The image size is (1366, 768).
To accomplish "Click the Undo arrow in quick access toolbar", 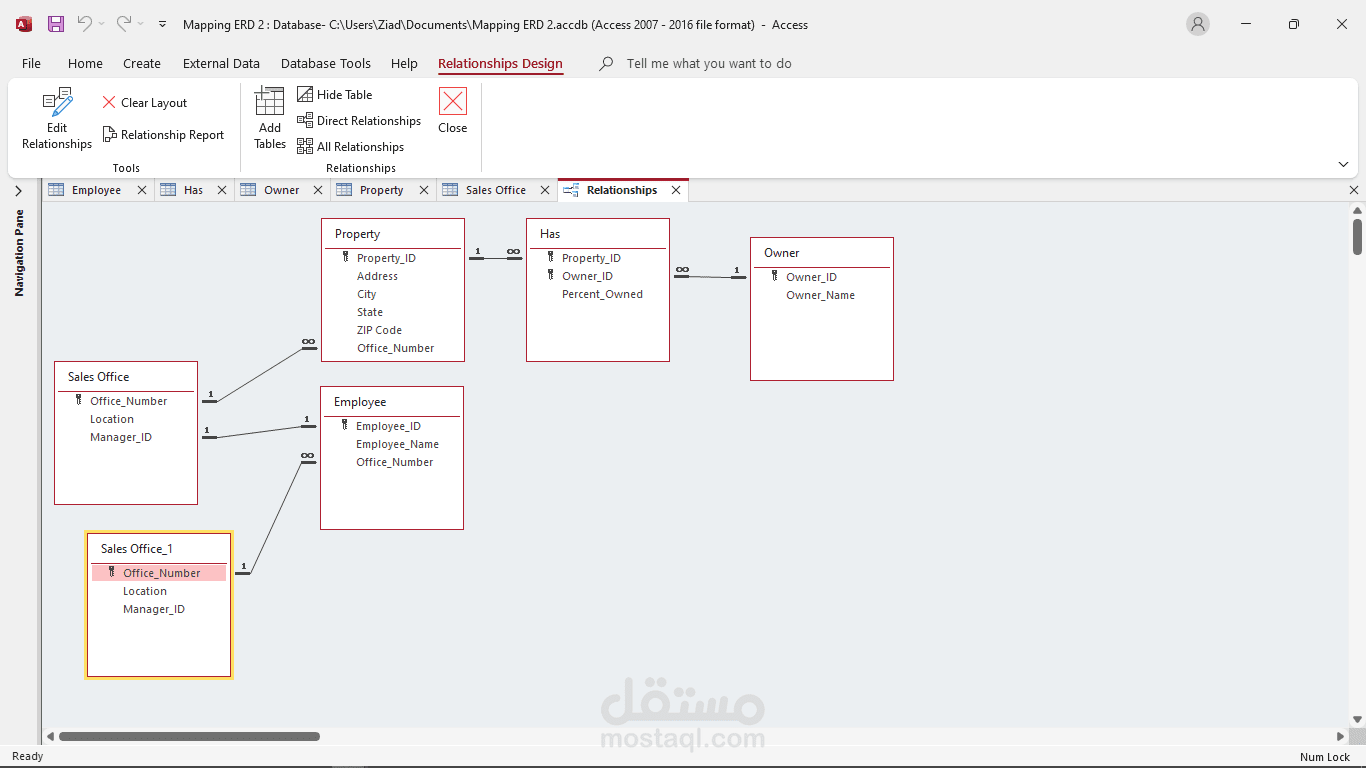I will [x=85, y=23].
